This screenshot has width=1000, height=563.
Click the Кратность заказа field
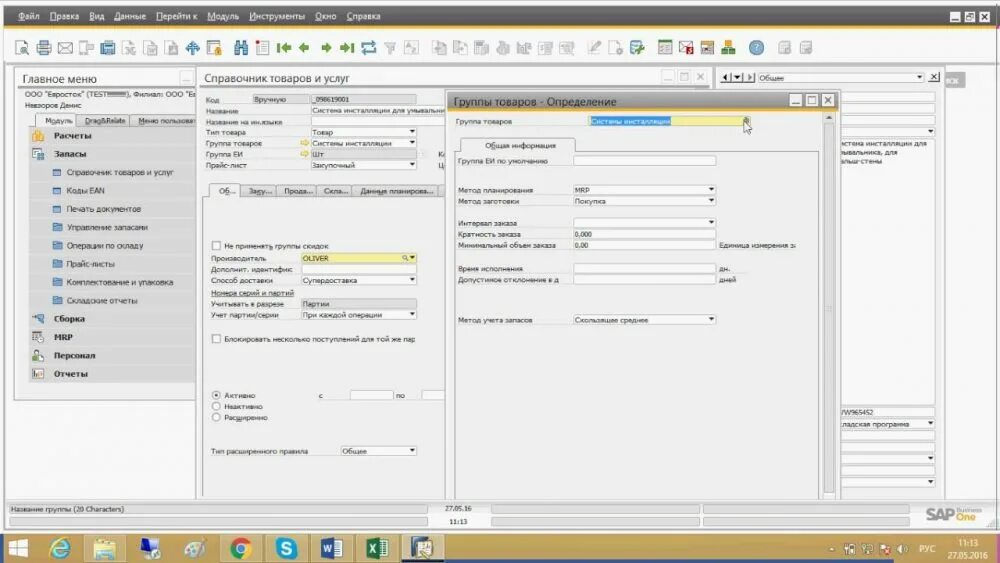(644, 234)
